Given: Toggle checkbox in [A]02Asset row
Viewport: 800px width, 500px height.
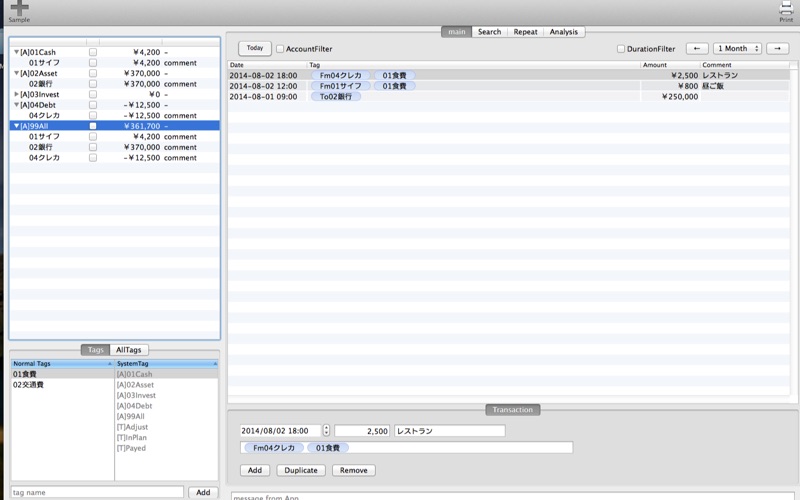Looking at the screenshot, I should 93,73.
